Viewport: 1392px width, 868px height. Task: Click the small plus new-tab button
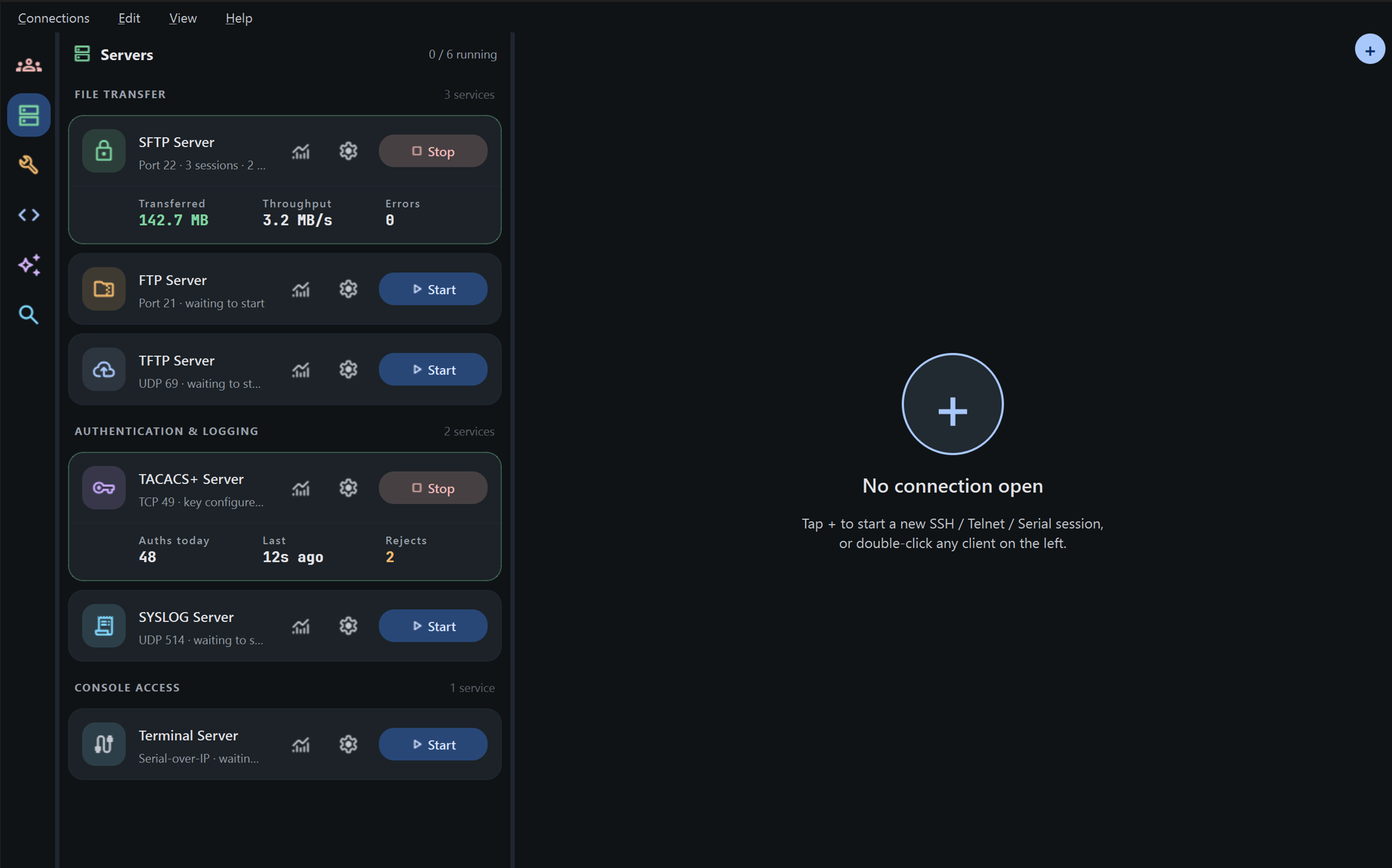(1370, 49)
